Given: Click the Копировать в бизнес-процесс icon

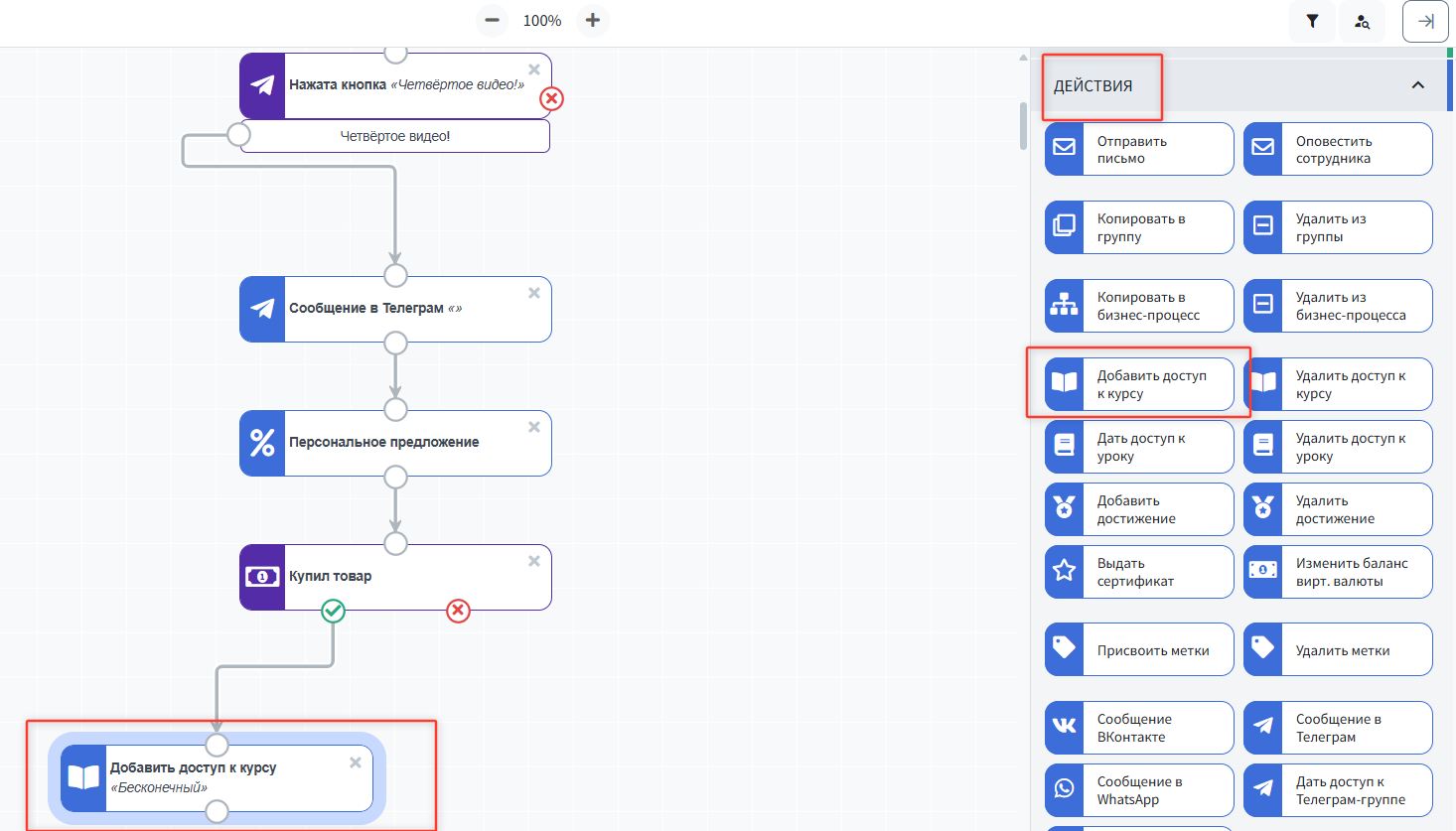Looking at the screenshot, I should pyautogui.click(x=1065, y=306).
